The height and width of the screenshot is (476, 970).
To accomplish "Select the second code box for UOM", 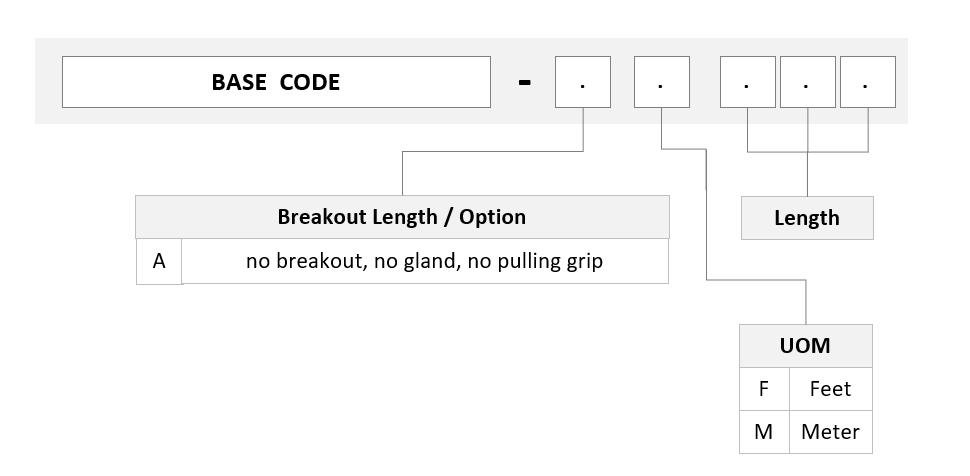I will tap(662, 82).
